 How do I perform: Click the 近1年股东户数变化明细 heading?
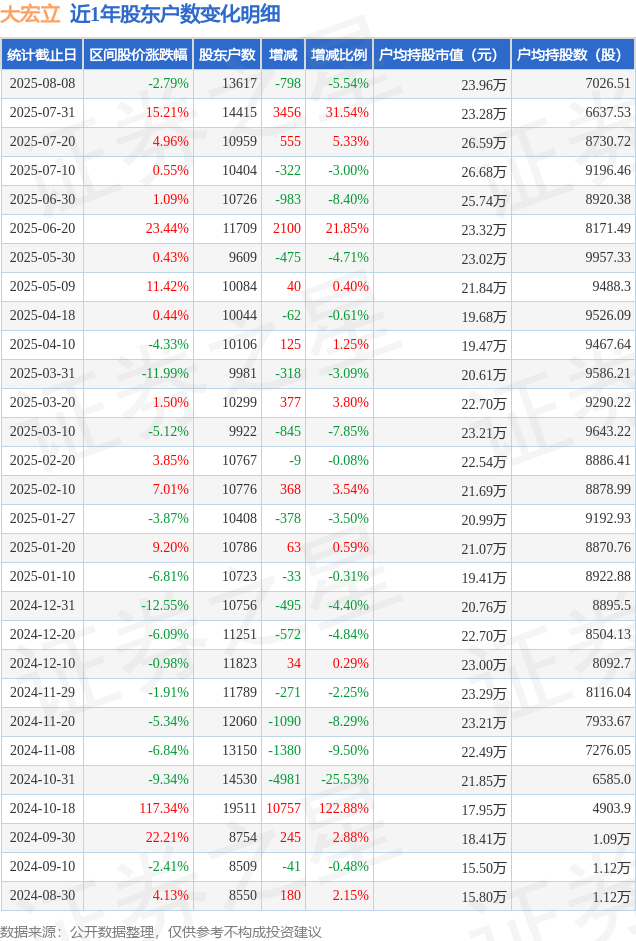pyautogui.click(x=175, y=14)
